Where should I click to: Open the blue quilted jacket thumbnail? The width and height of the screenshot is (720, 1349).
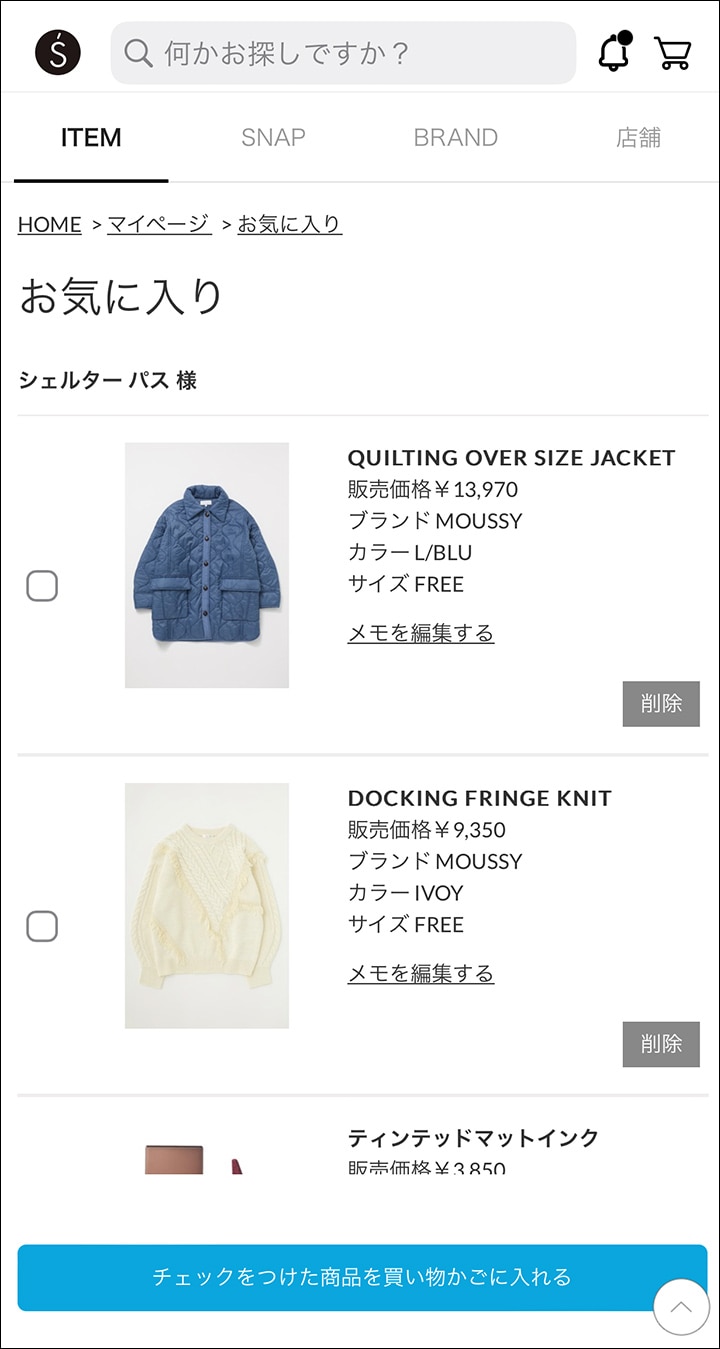click(x=207, y=565)
